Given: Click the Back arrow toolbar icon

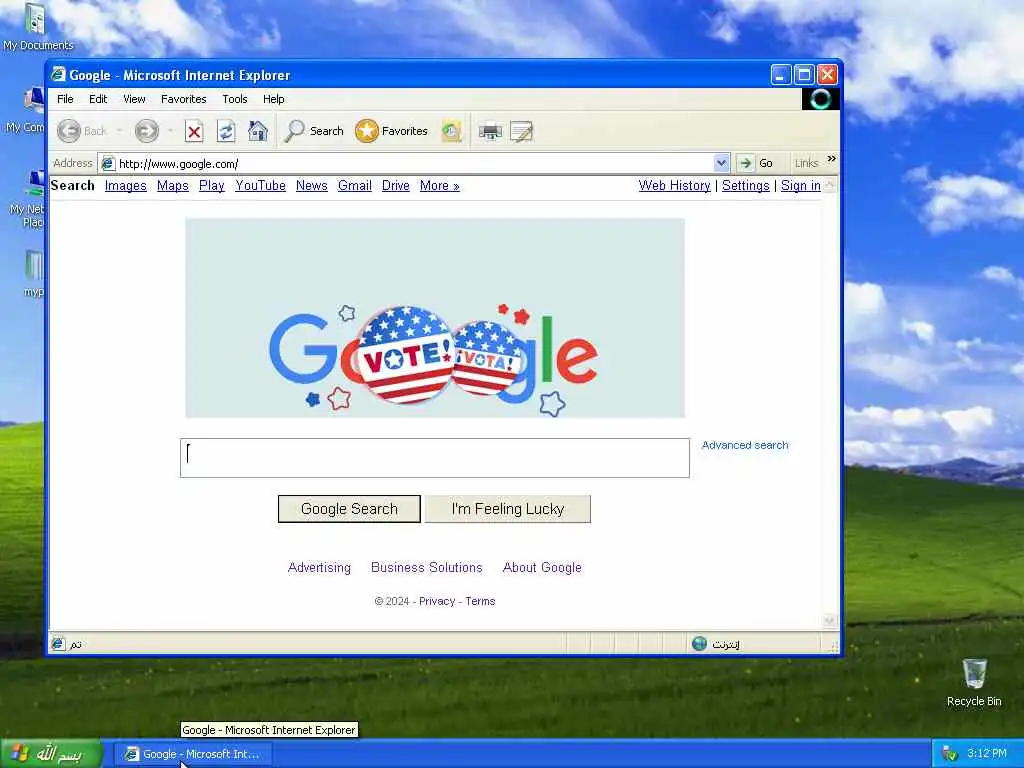Looking at the screenshot, I should (x=69, y=131).
